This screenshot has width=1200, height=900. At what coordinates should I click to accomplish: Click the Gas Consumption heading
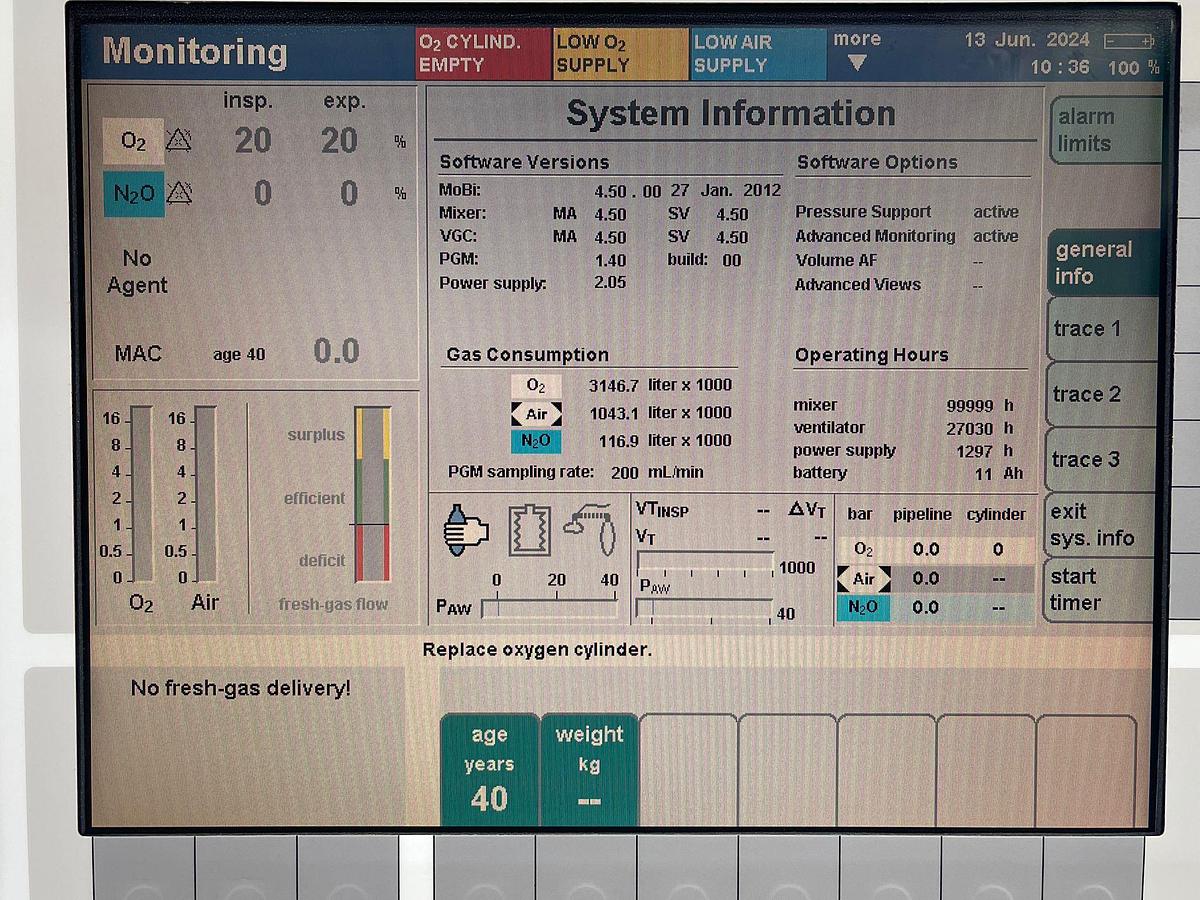pyautogui.click(x=527, y=354)
